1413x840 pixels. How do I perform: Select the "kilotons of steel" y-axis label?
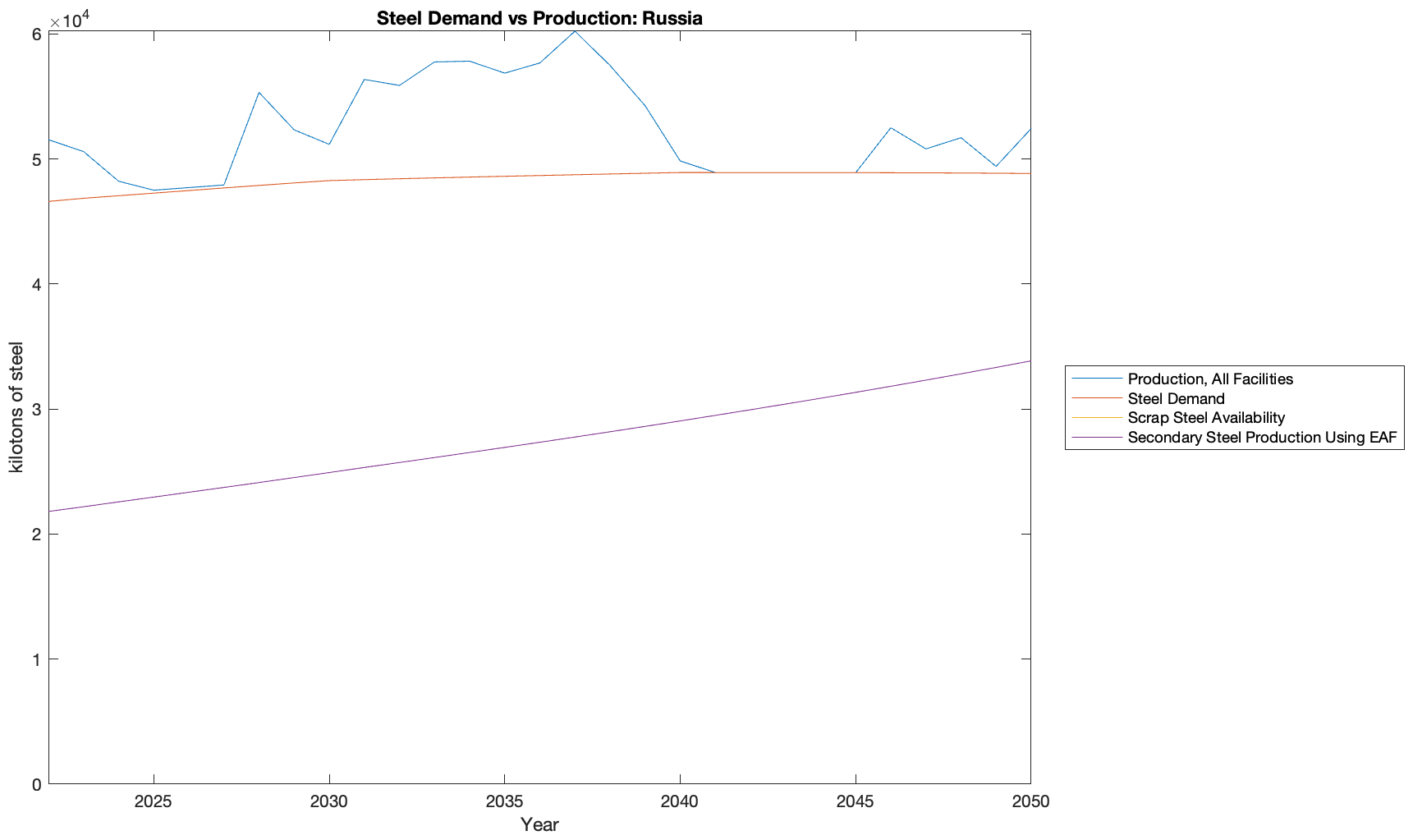[16, 407]
